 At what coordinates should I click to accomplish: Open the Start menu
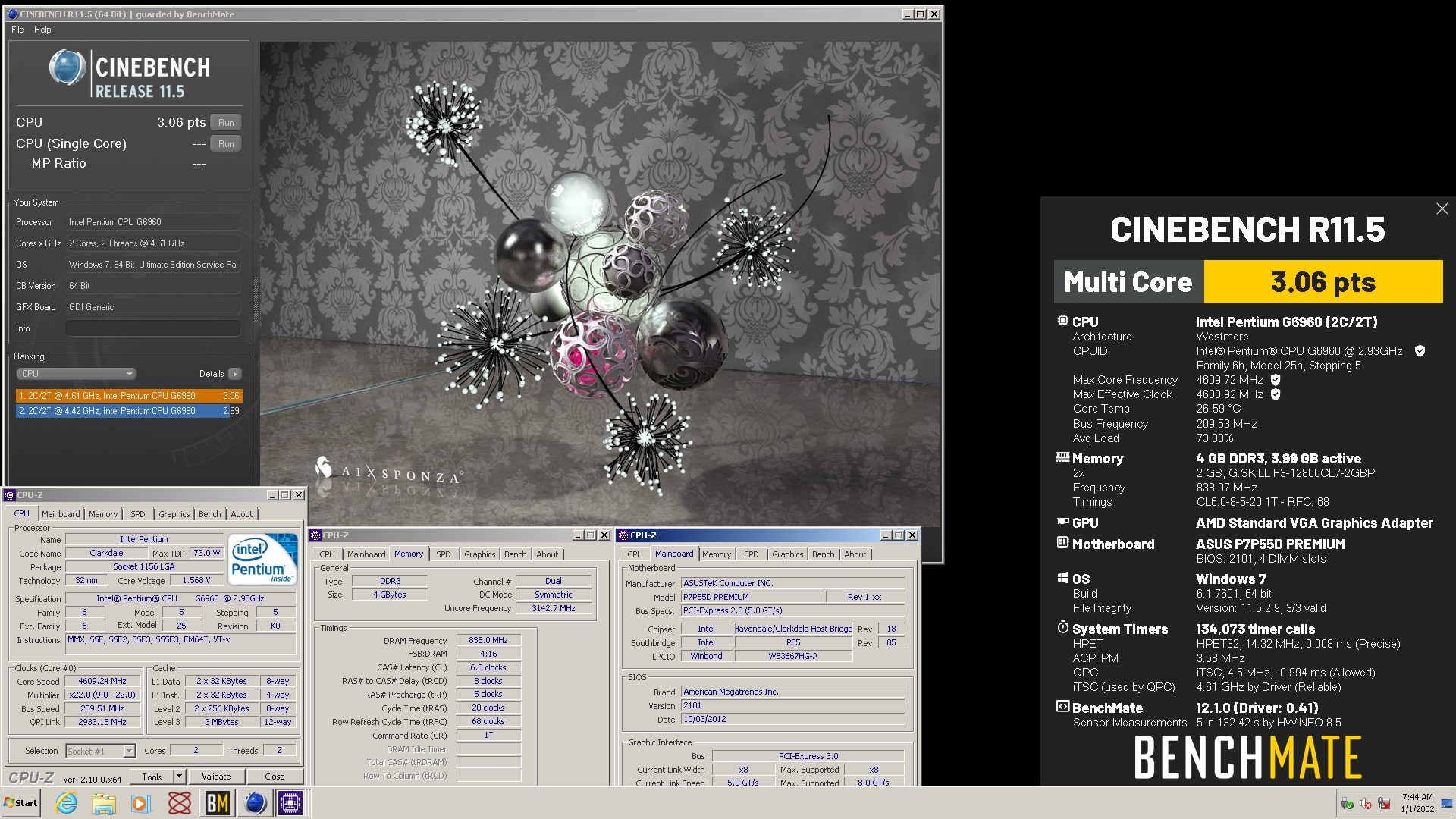point(21,803)
